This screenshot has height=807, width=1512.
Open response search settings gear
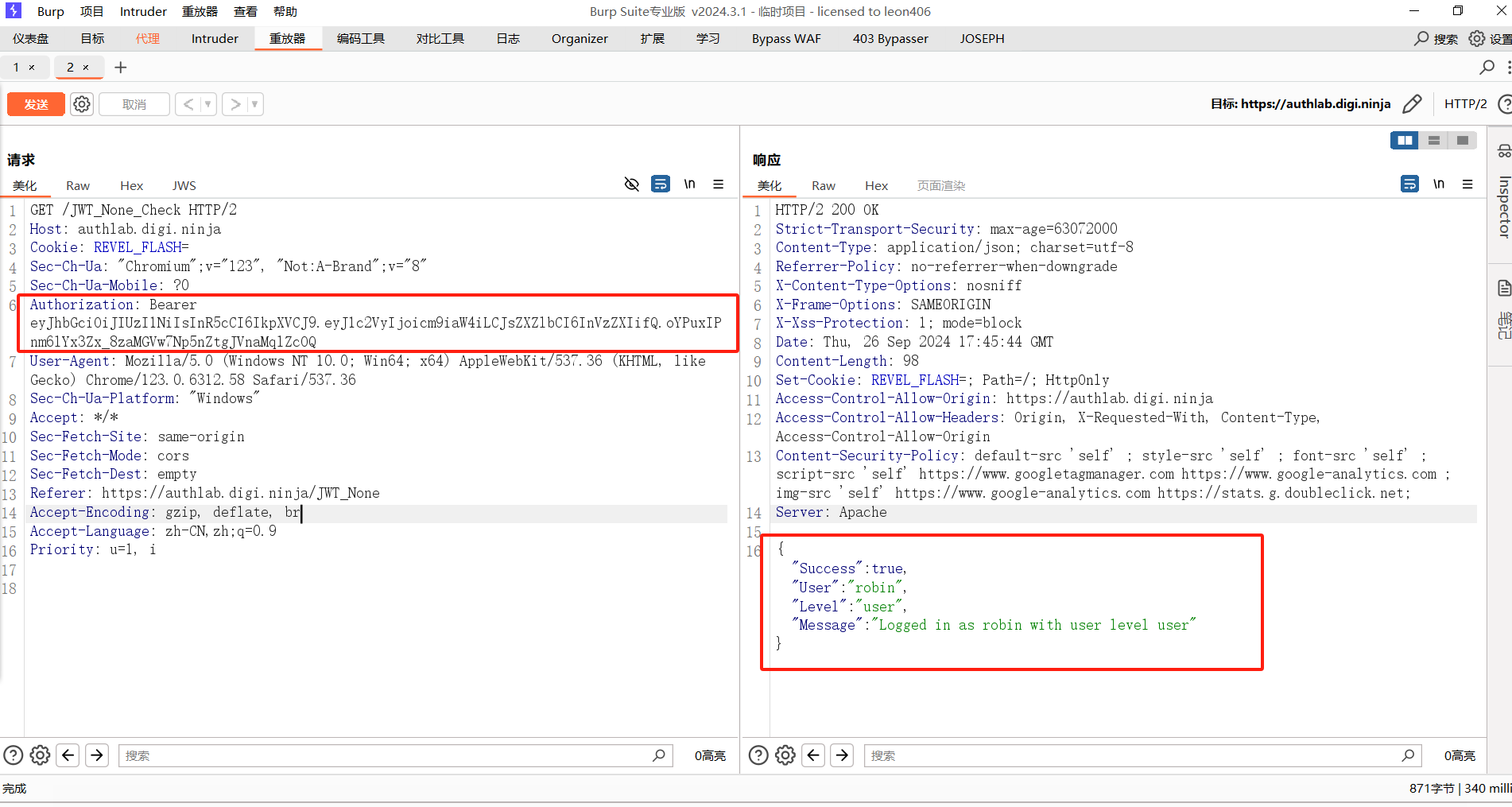[x=785, y=755]
